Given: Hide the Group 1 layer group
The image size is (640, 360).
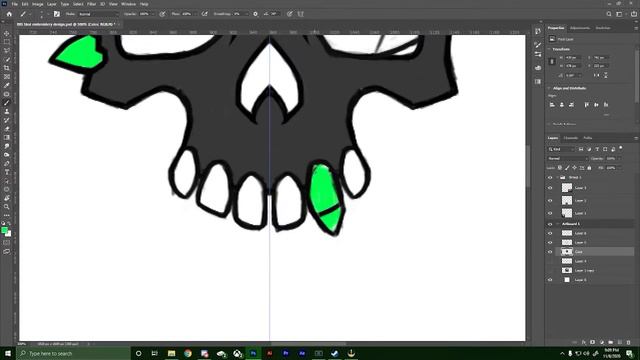Looking at the screenshot, I should coord(550,178).
